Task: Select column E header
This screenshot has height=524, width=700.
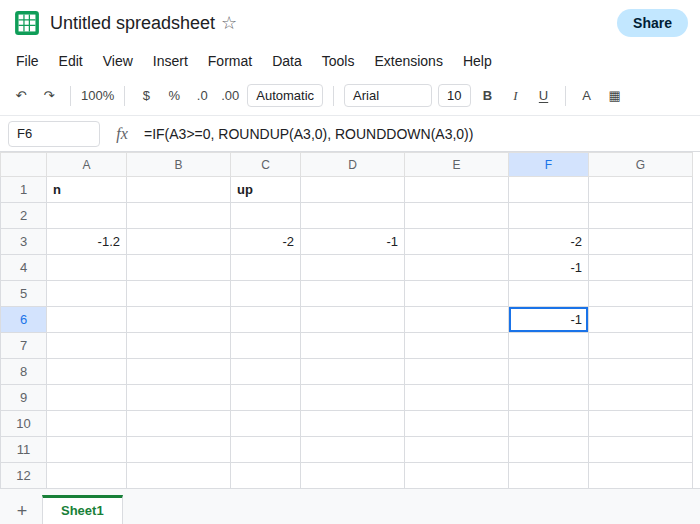Action: (x=456, y=165)
